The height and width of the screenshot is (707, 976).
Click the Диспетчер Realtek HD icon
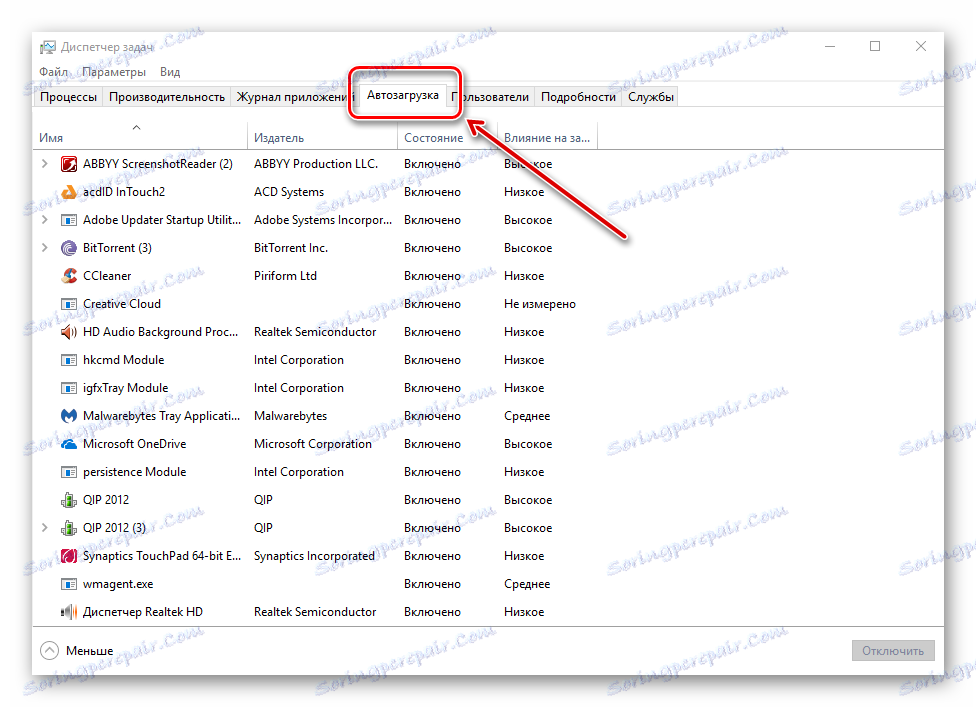[68, 612]
